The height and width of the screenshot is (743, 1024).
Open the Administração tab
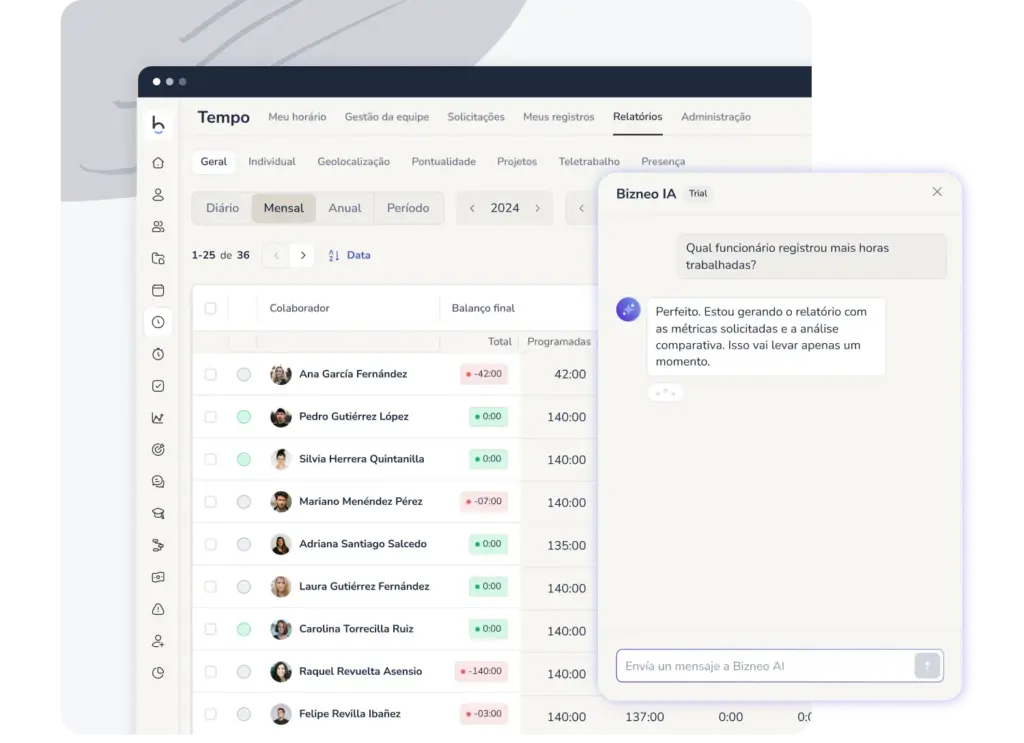[716, 117]
